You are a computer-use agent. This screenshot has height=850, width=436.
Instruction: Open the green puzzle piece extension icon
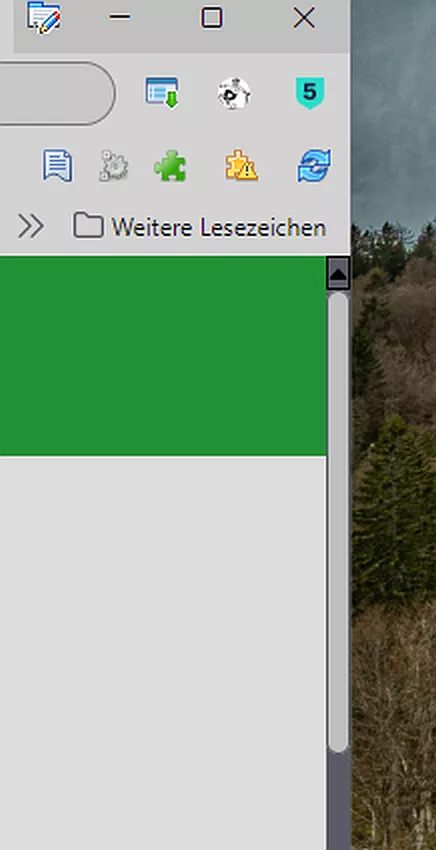tap(170, 165)
